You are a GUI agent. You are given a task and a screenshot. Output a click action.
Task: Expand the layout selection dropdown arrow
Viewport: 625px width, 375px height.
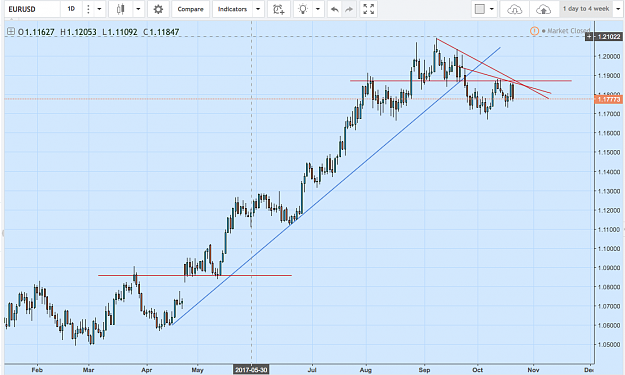coord(492,9)
